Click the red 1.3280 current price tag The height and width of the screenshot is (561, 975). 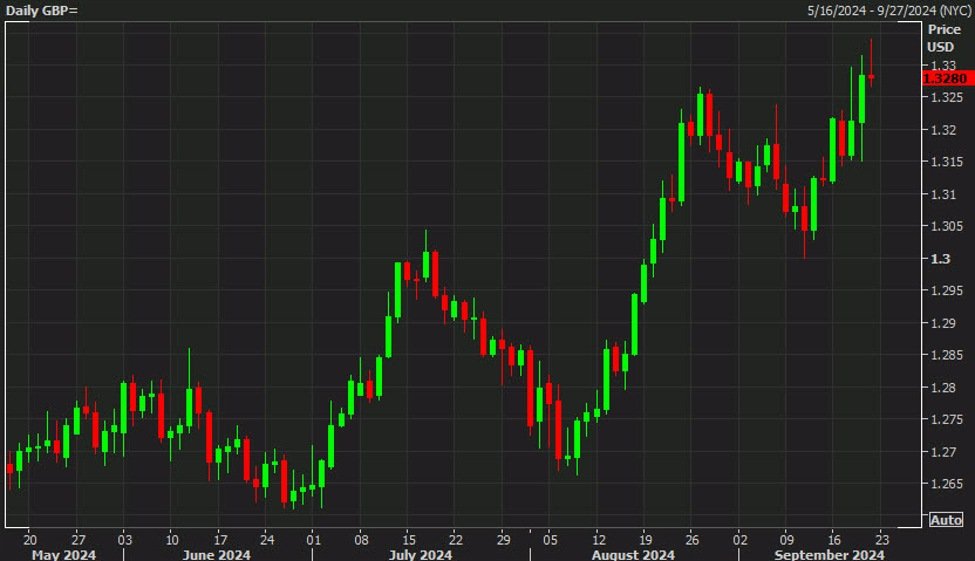point(945,78)
